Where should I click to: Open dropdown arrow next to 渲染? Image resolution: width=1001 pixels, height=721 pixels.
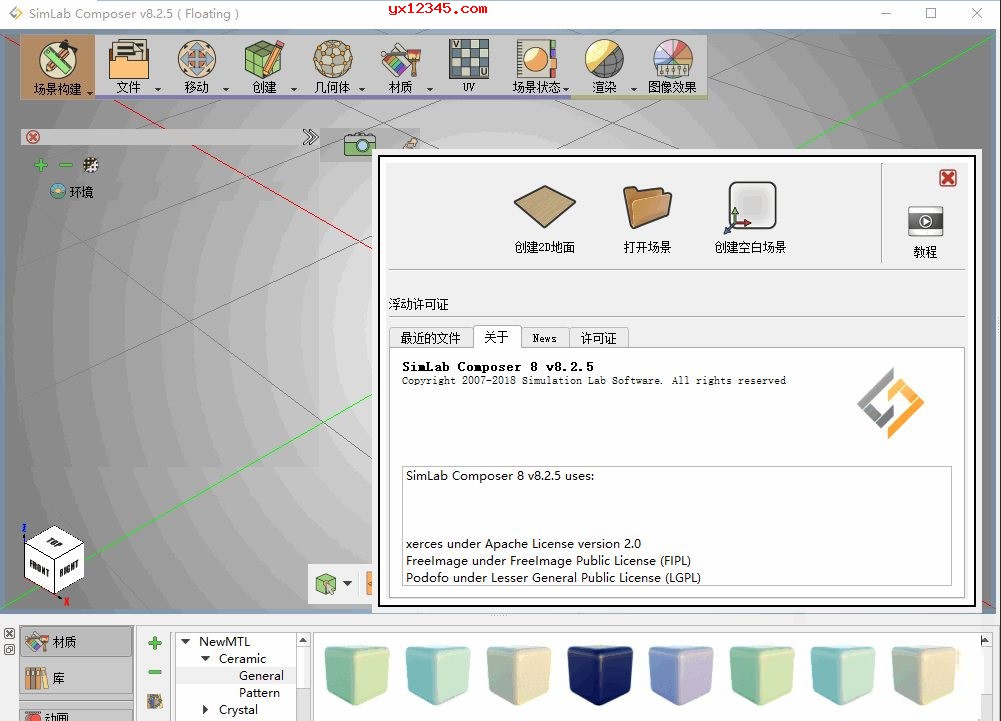pos(633,89)
